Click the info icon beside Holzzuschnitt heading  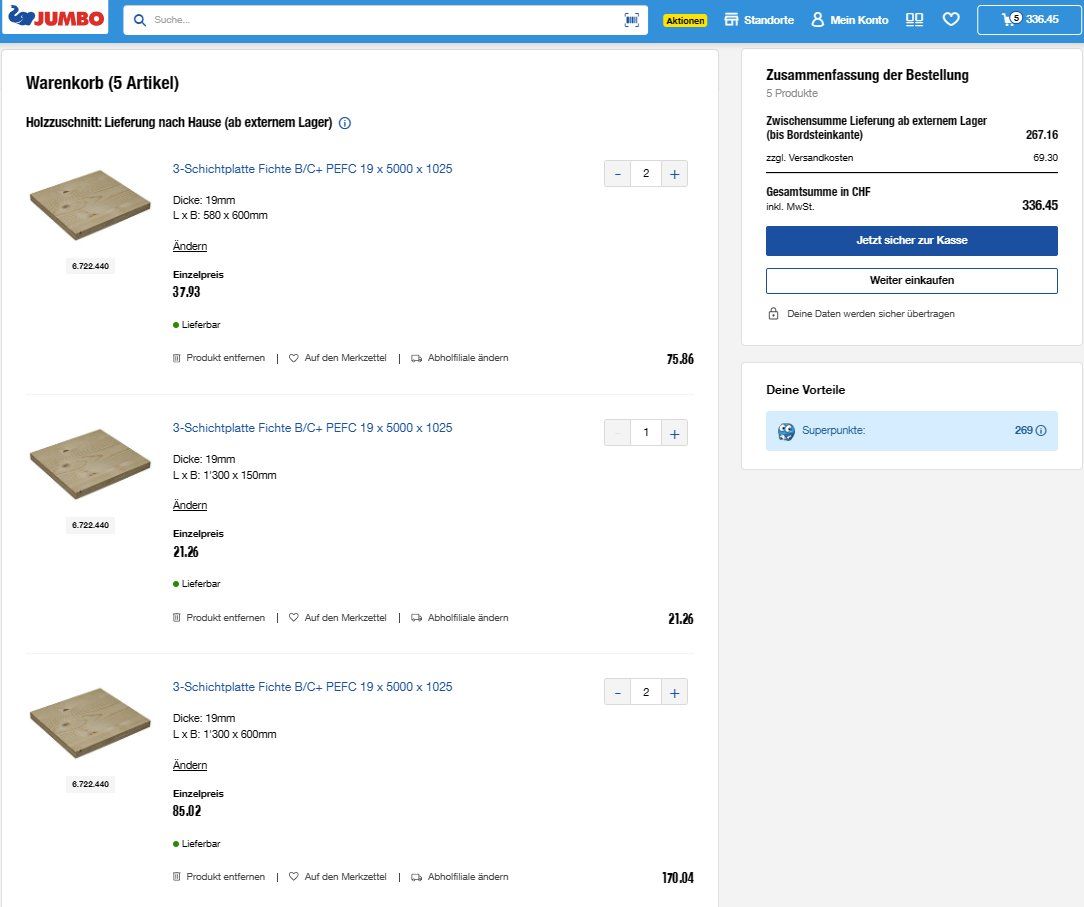345,123
